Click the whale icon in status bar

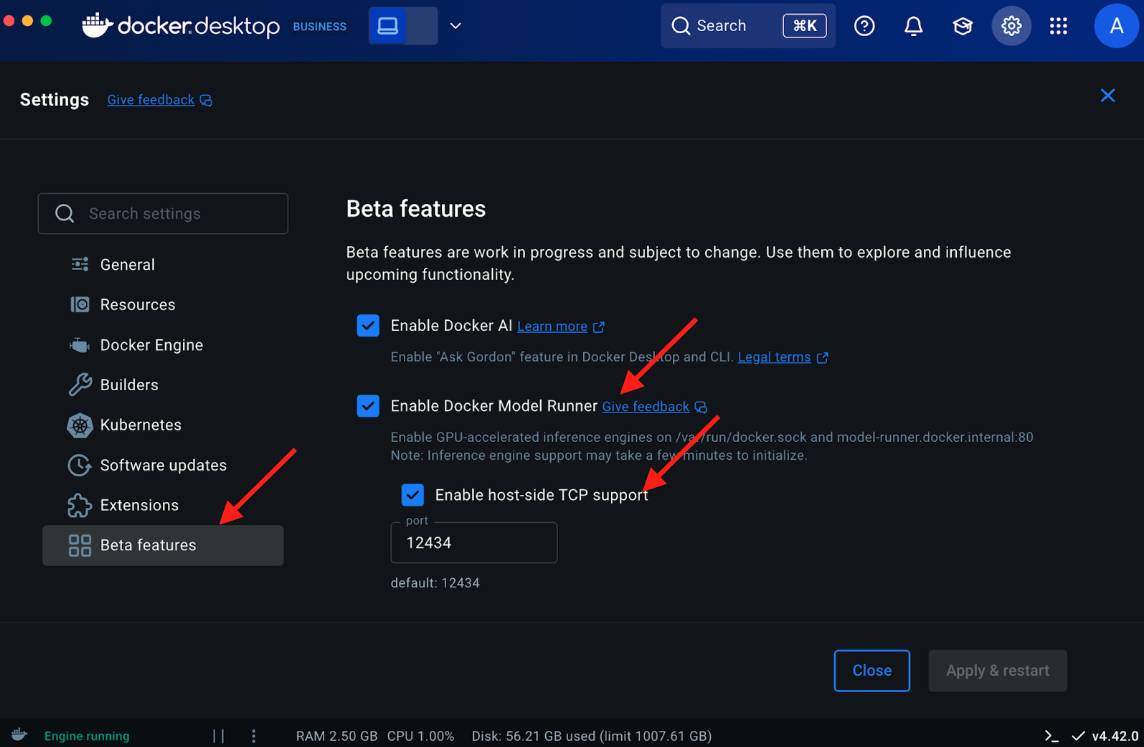(x=19, y=735)
